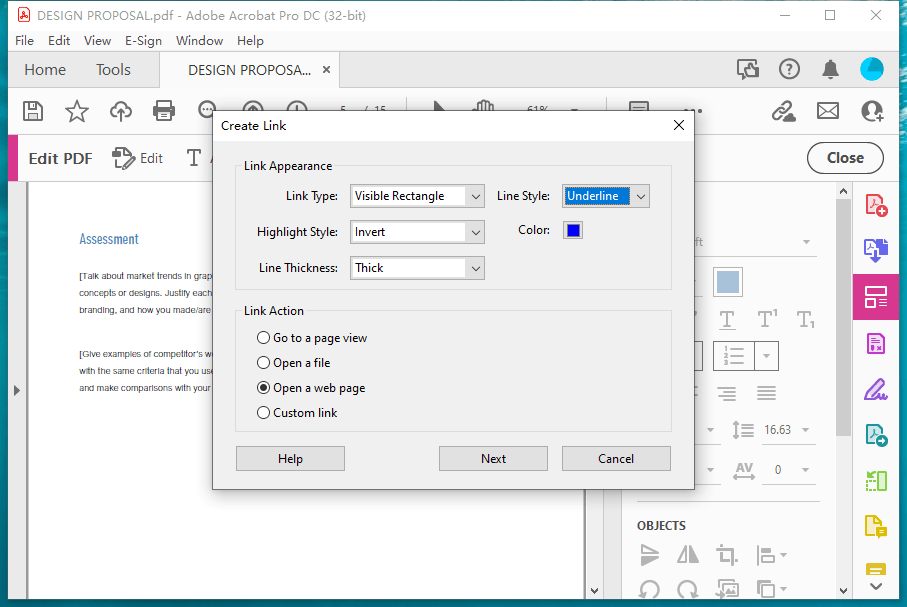Image resolution: width=907 pixels, height=607 pixels.
Task: Open the purple compress PDF sidebar icon
Action: (876, 344)
